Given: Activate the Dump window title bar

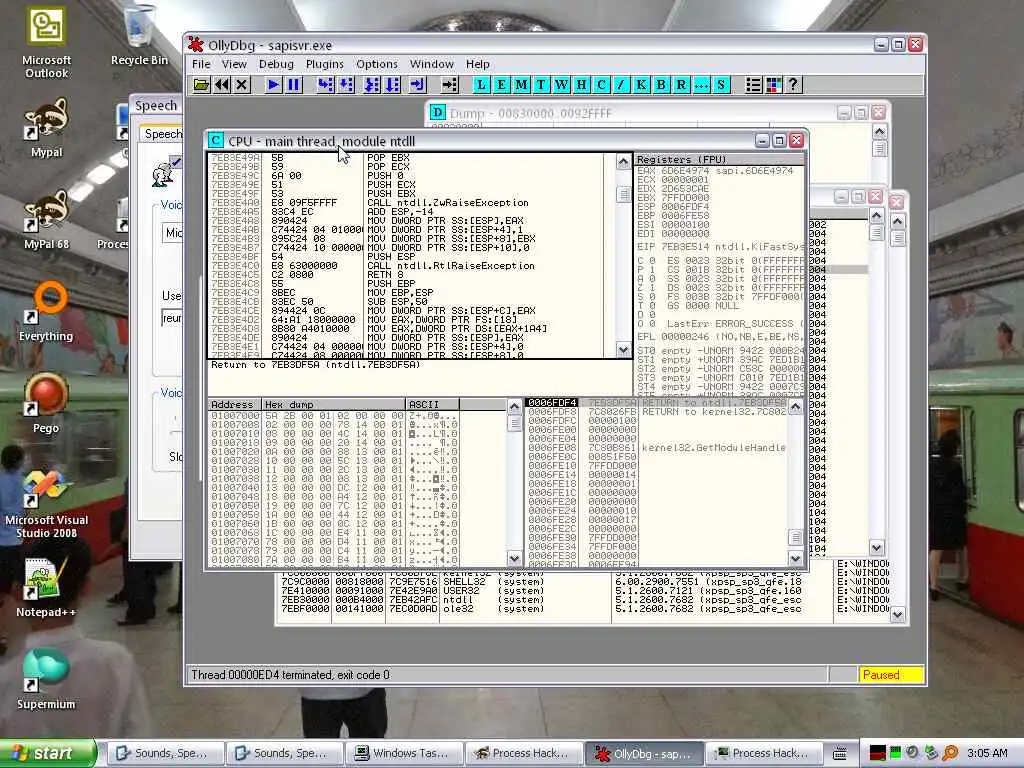Looking at the screenshot, I should point(656,113).
